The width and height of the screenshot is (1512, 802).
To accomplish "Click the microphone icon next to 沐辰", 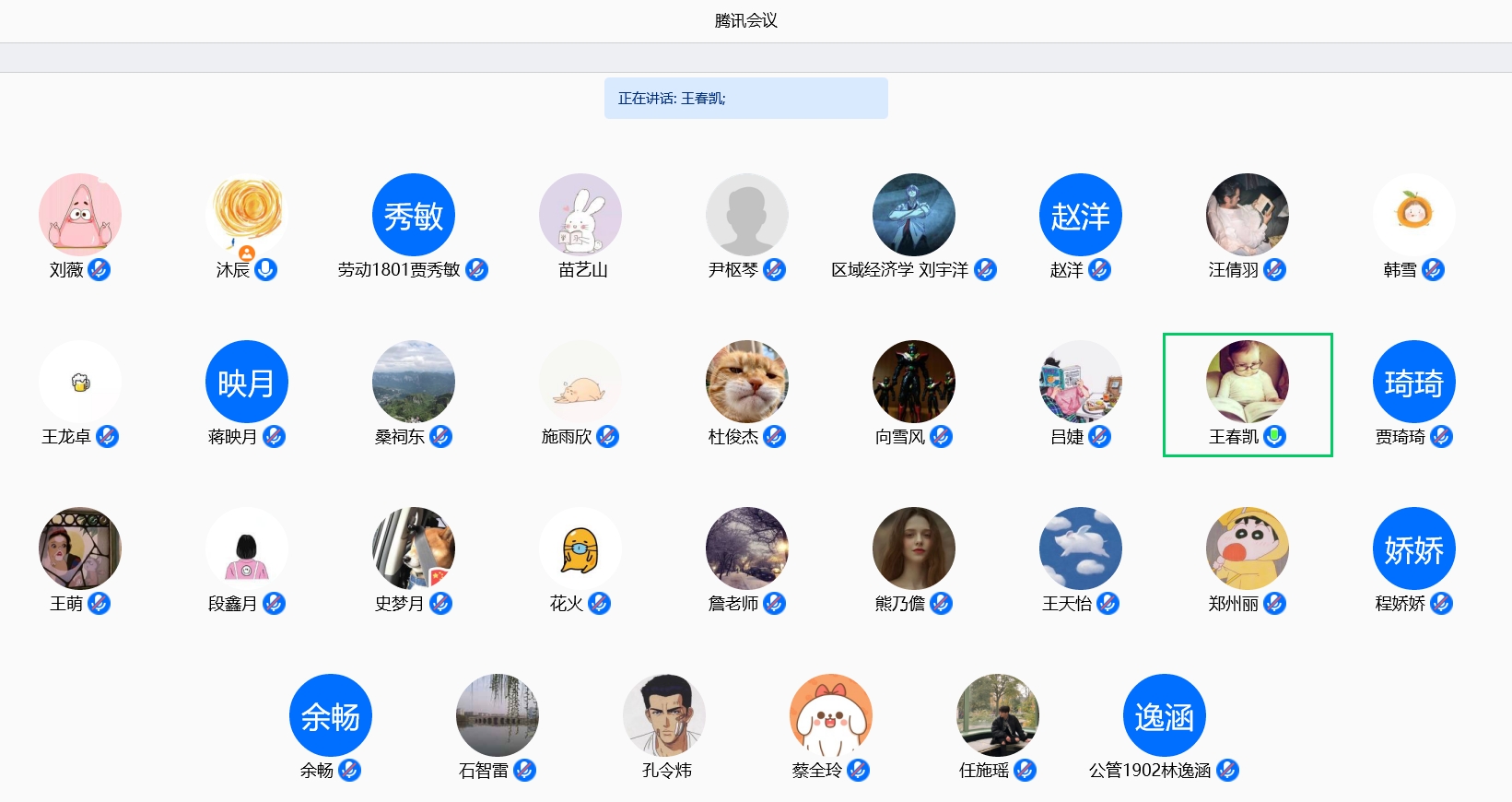I will point(265,270).
